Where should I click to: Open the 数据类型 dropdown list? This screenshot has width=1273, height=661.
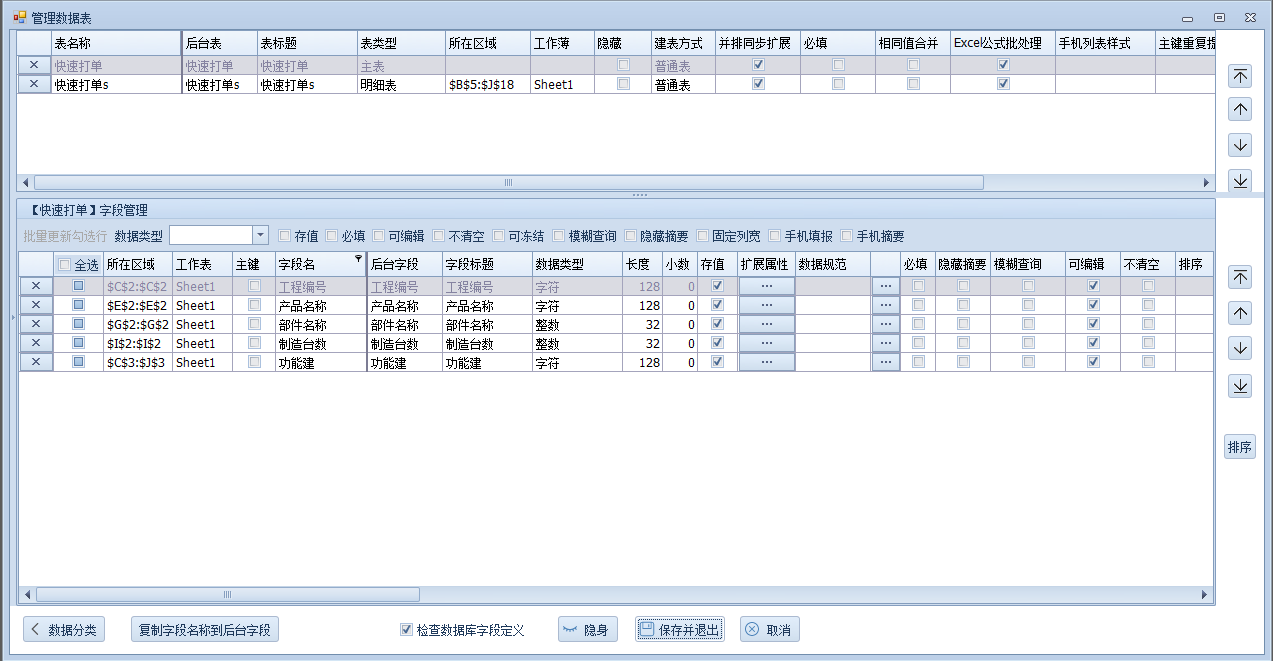[260, 235]
